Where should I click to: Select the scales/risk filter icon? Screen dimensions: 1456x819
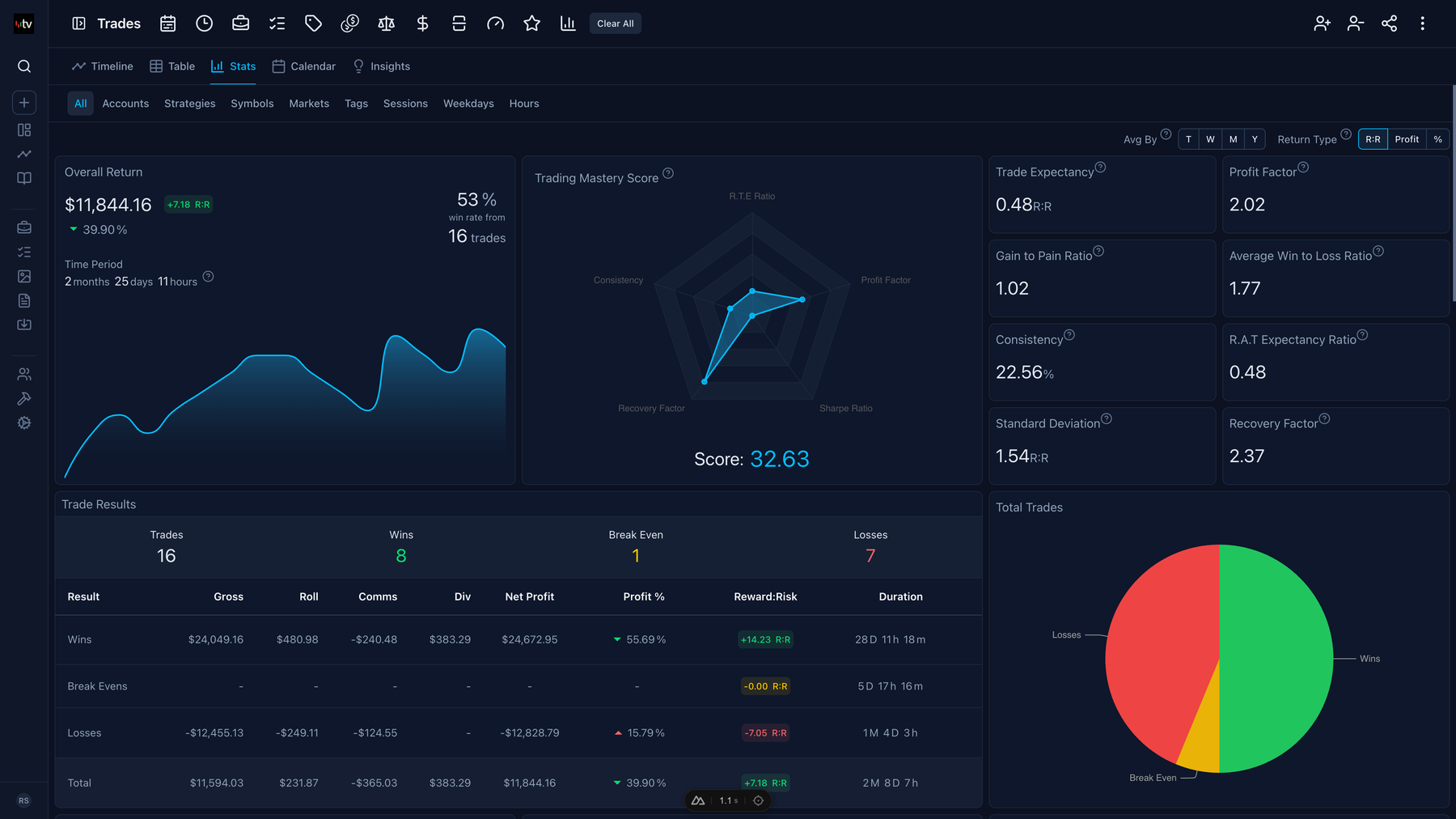pos(386,23)
